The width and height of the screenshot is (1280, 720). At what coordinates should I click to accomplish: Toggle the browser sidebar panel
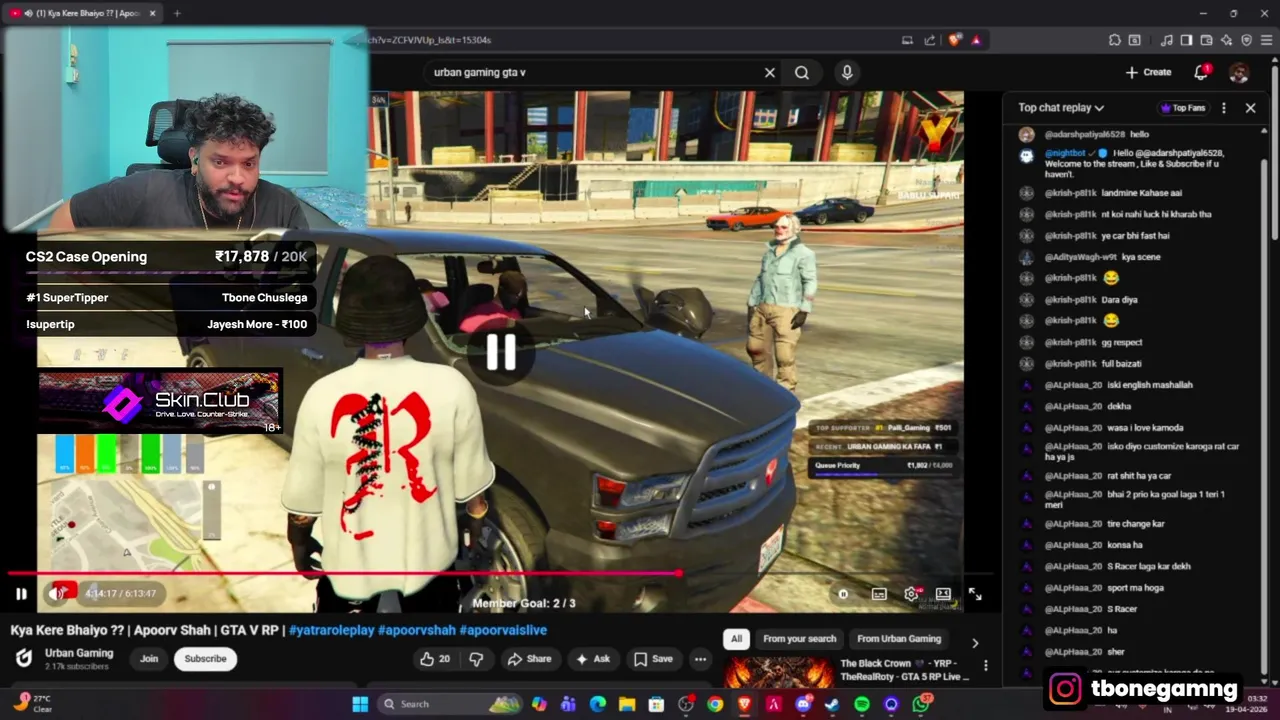click(1186, 40)
